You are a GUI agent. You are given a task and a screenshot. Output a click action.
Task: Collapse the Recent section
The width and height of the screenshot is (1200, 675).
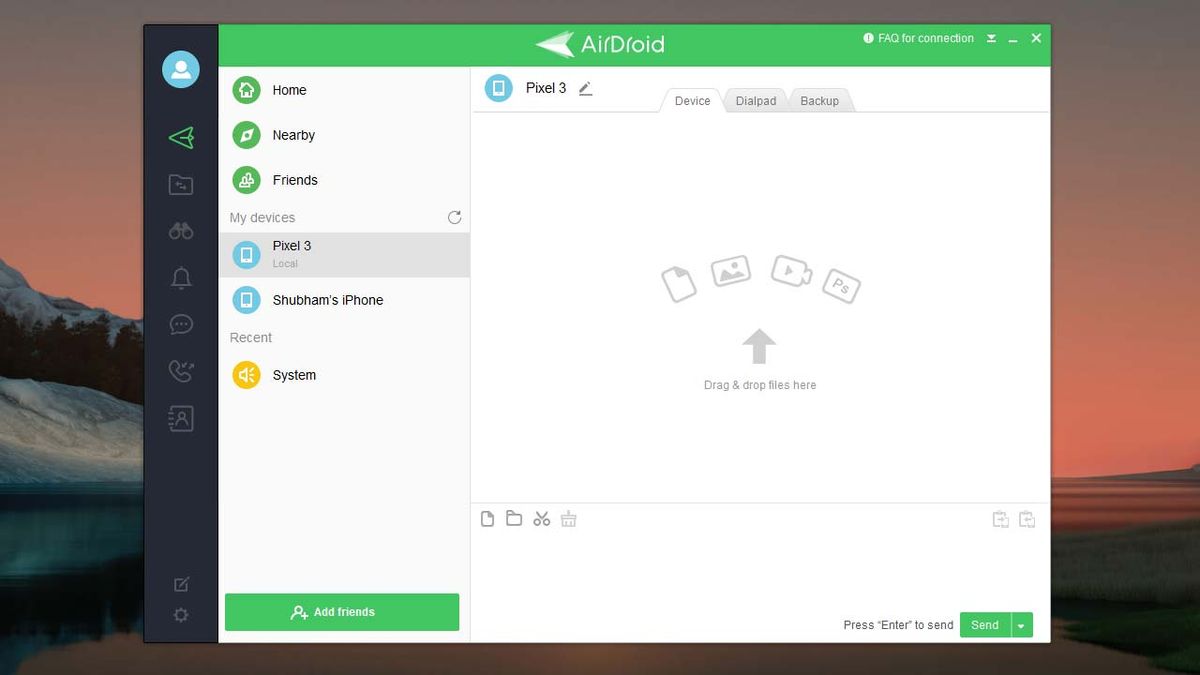(250, 337)
